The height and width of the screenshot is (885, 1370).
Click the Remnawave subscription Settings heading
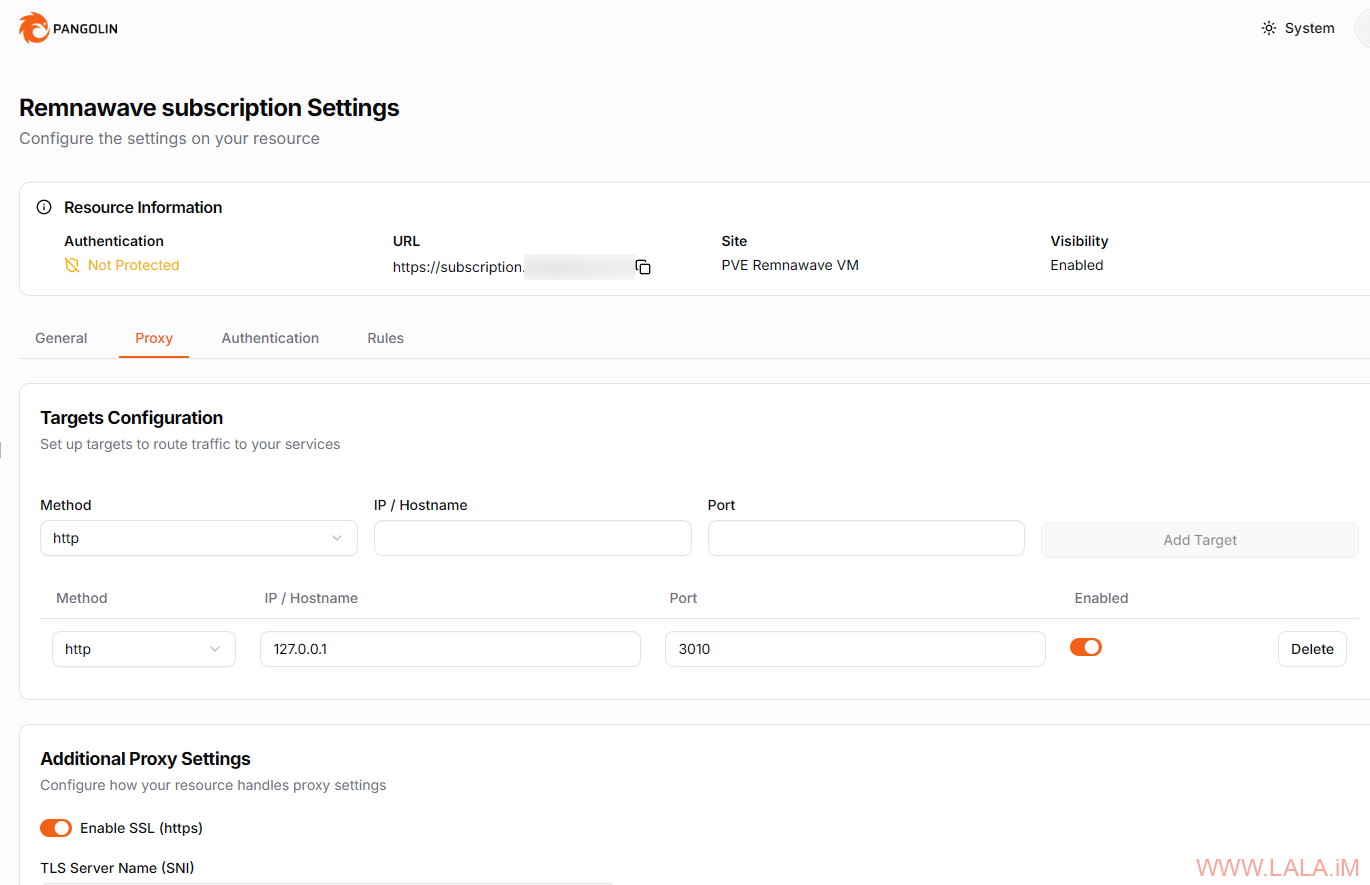pyautogui.click(x=209, y=108)
